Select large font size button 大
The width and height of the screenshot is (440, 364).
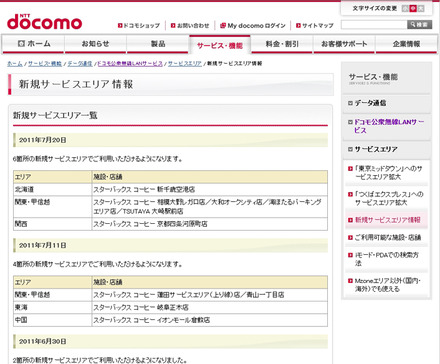(x=421, y=8)
